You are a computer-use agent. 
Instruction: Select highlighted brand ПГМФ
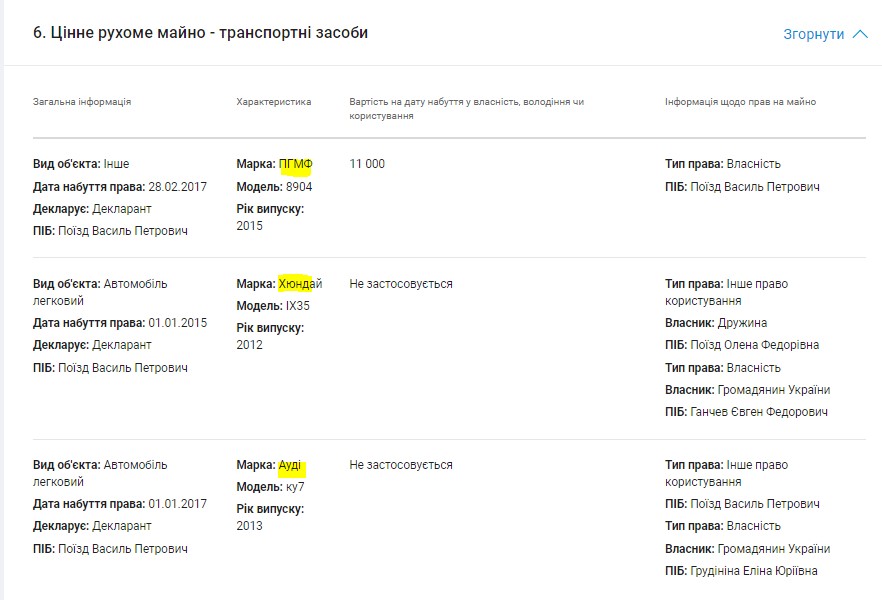click(296, 164)
